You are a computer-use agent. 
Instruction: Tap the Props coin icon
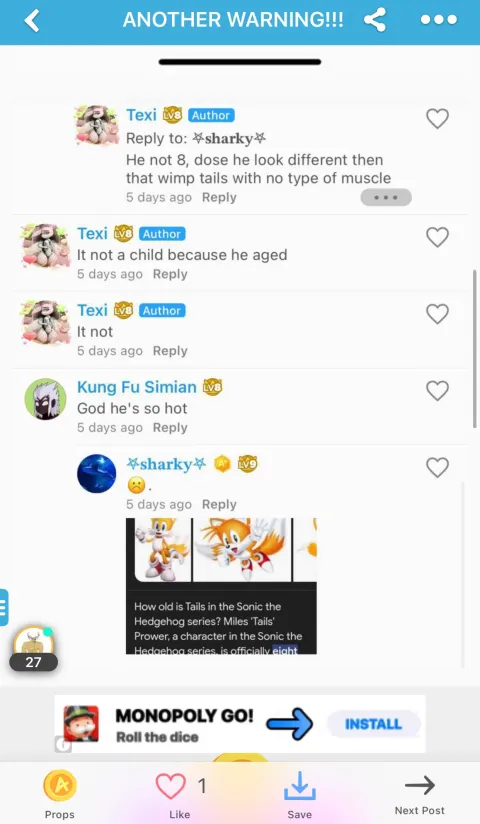(60, 786)
